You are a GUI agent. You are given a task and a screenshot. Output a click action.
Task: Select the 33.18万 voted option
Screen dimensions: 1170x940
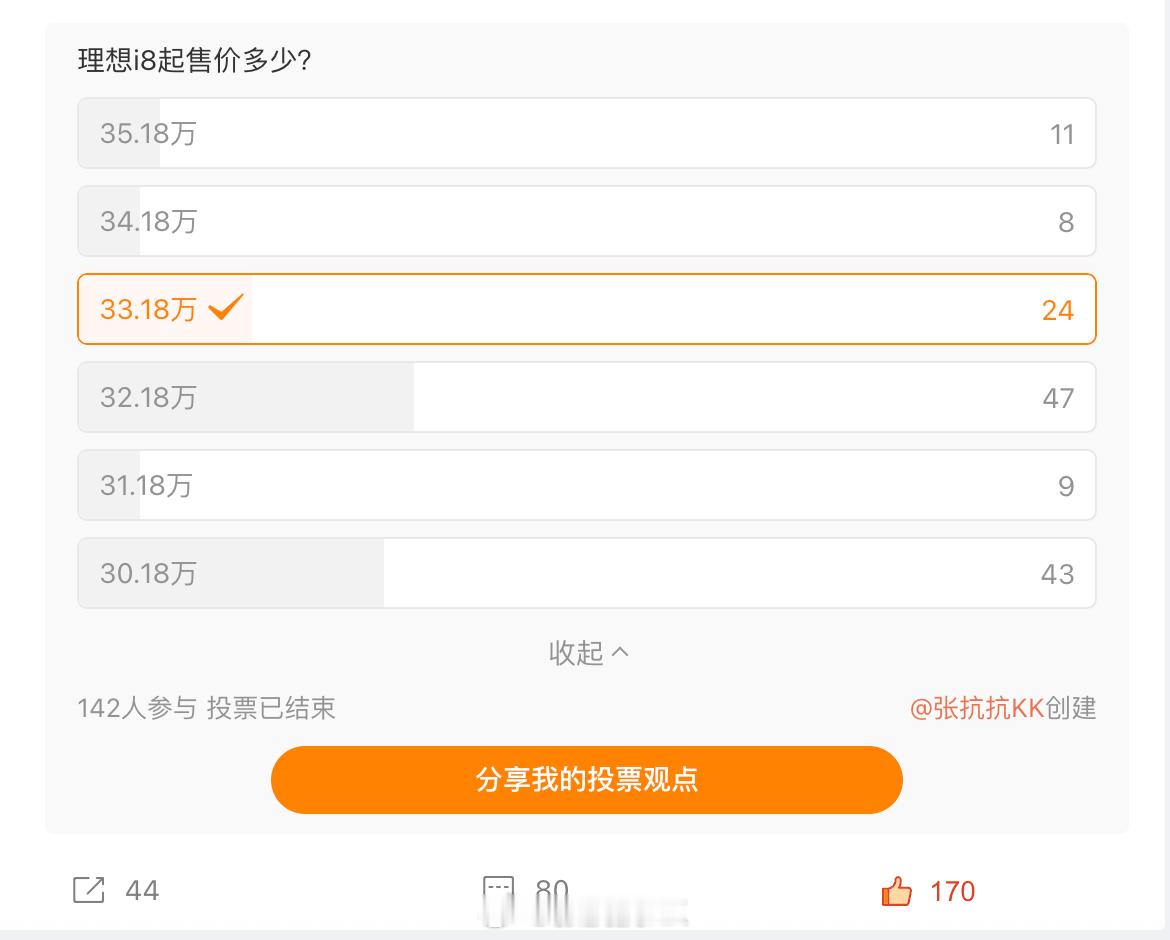point(586,309)
